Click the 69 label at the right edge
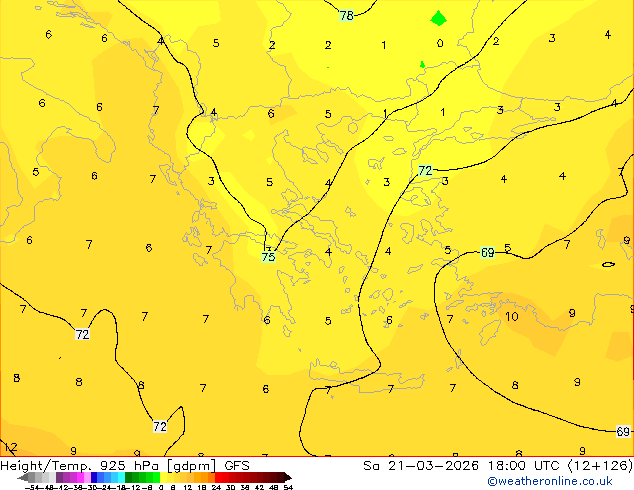The height and width of the screenshot is (490, 634). click(623, 431)
